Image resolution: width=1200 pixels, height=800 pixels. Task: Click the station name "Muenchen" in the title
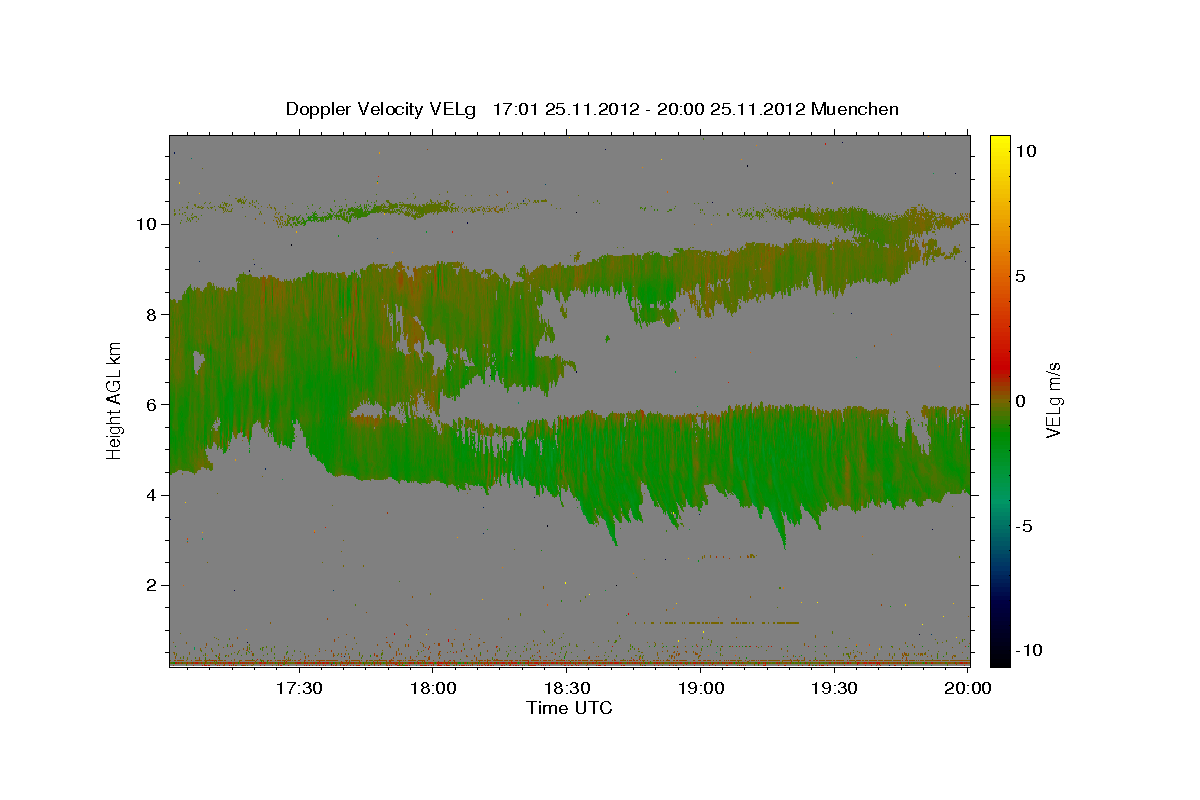(x=855, y=109)
